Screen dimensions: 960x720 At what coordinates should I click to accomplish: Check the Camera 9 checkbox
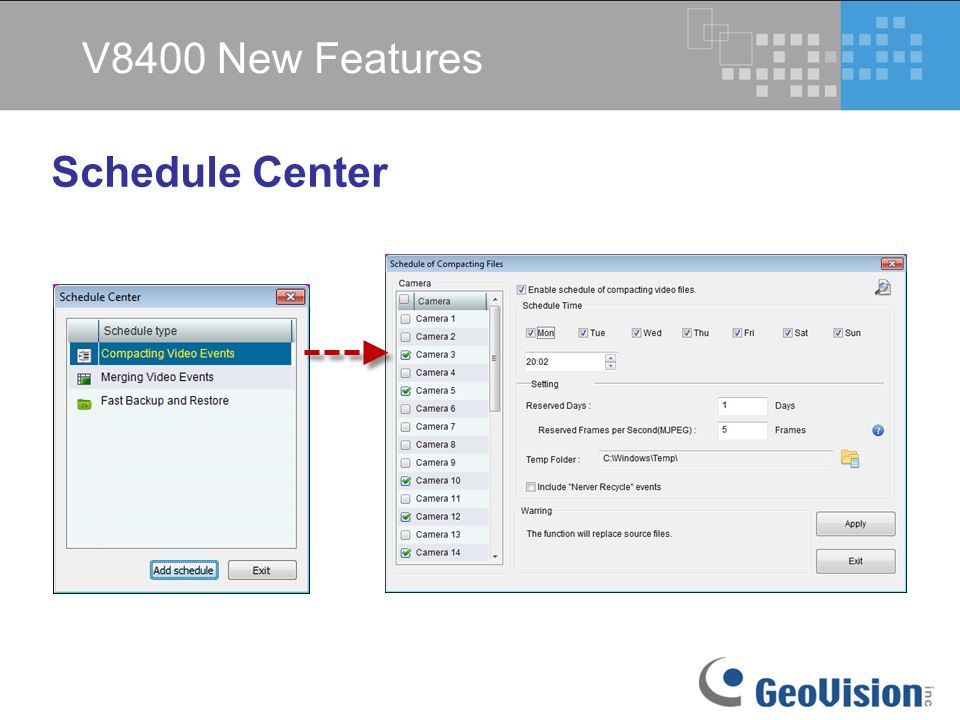pyautogui.click(x=405, y=463)
